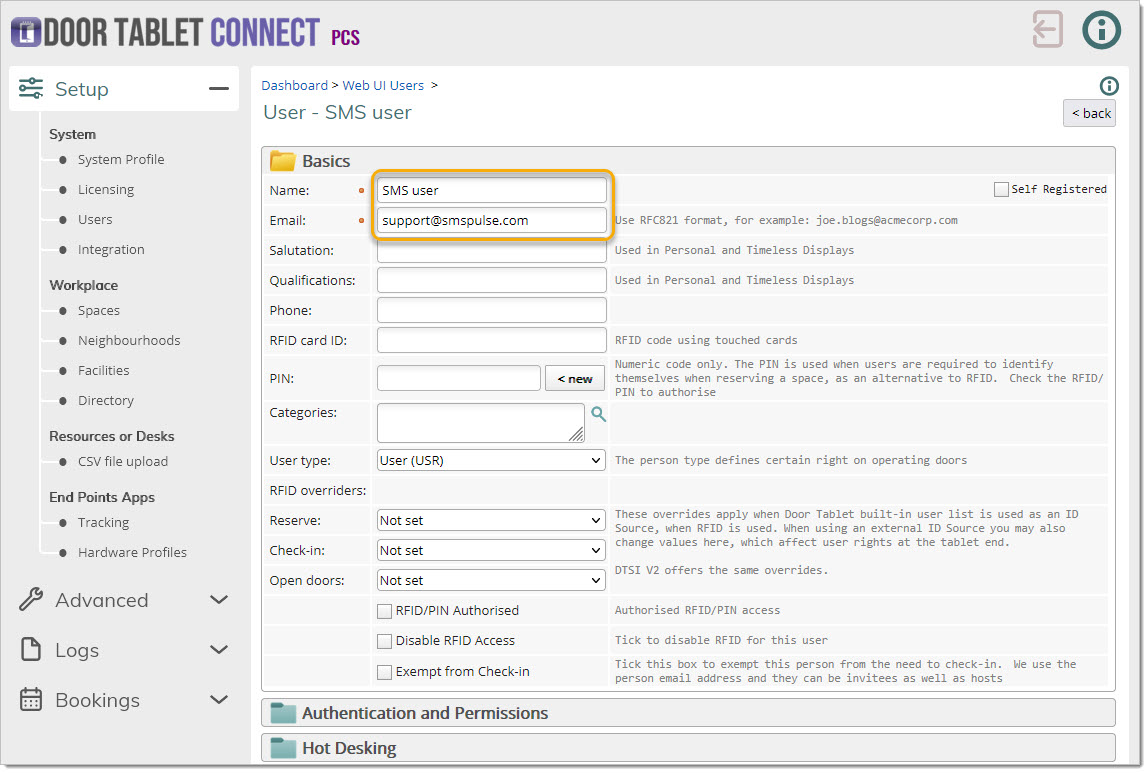This screenshot has width=1148, height=773.
Task: Check the Exempt from Check-in box
Action: coord(384,672)
